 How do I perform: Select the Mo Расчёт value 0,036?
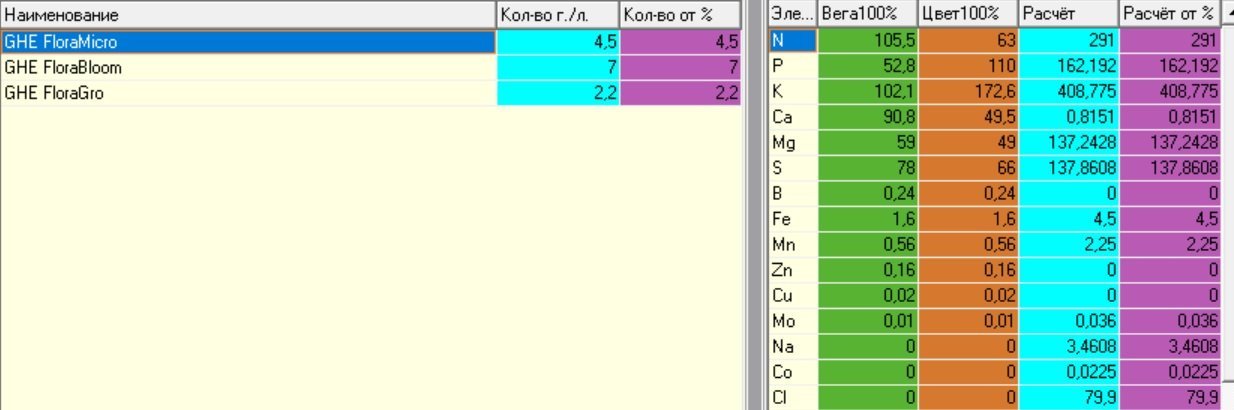tap(1070, 321)
